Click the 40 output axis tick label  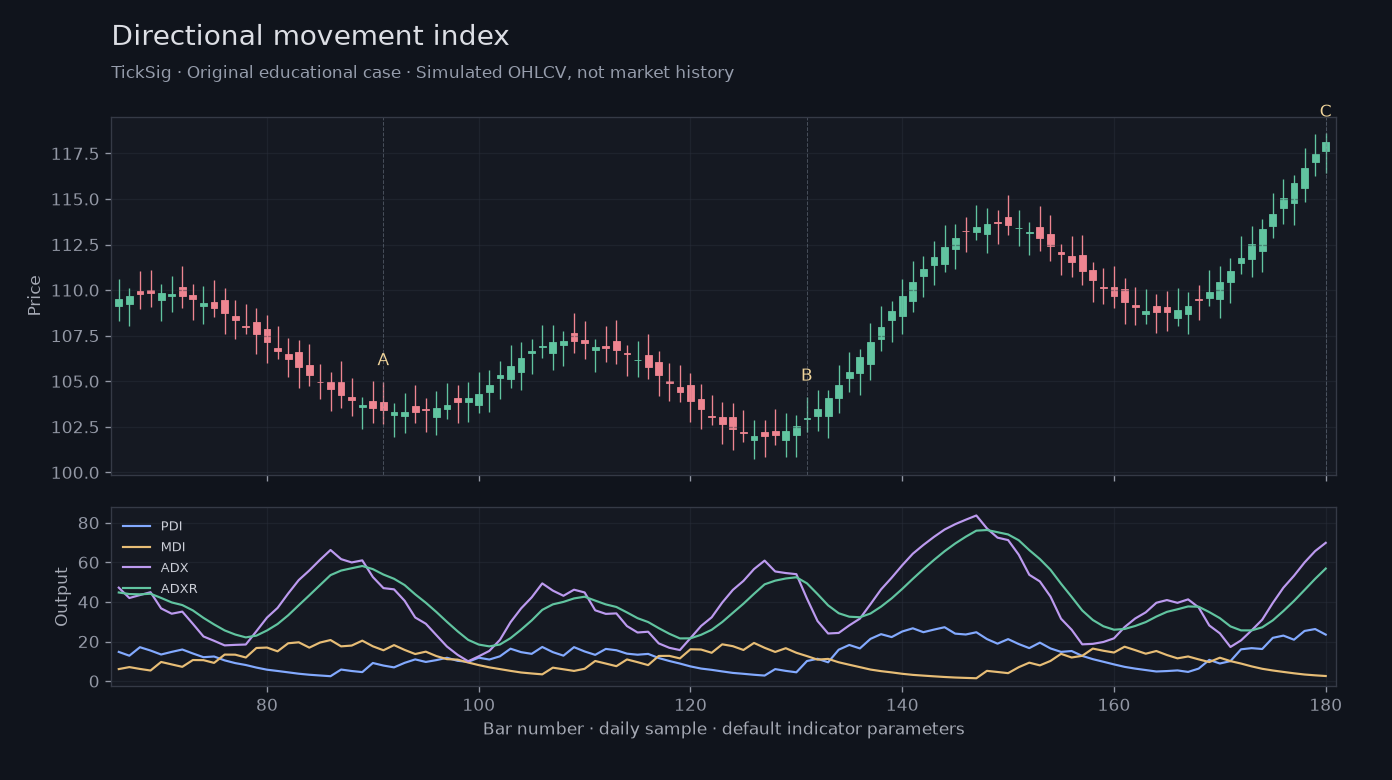coord(88,603)
